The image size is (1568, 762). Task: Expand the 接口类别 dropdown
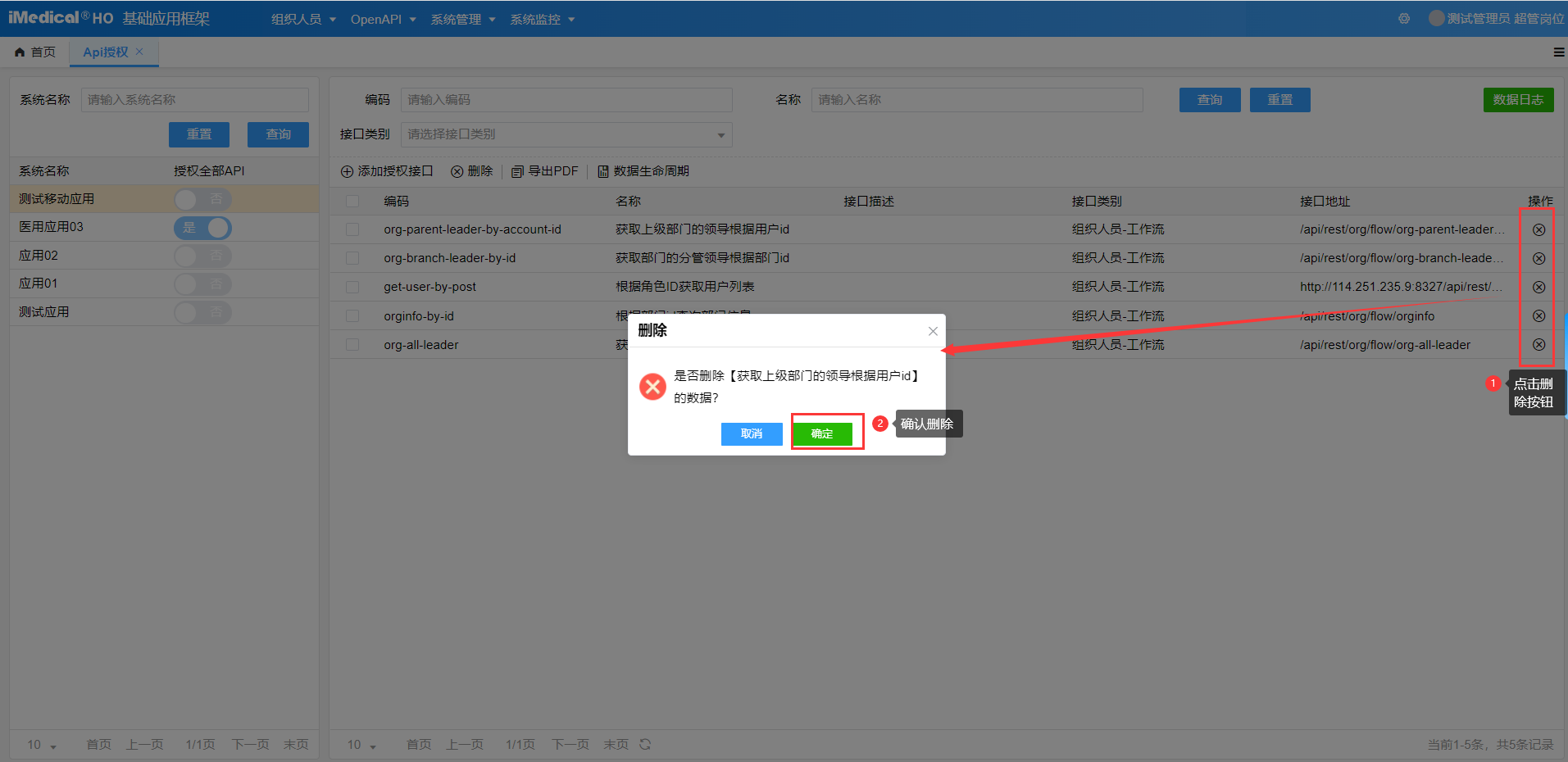click(566, 134)
